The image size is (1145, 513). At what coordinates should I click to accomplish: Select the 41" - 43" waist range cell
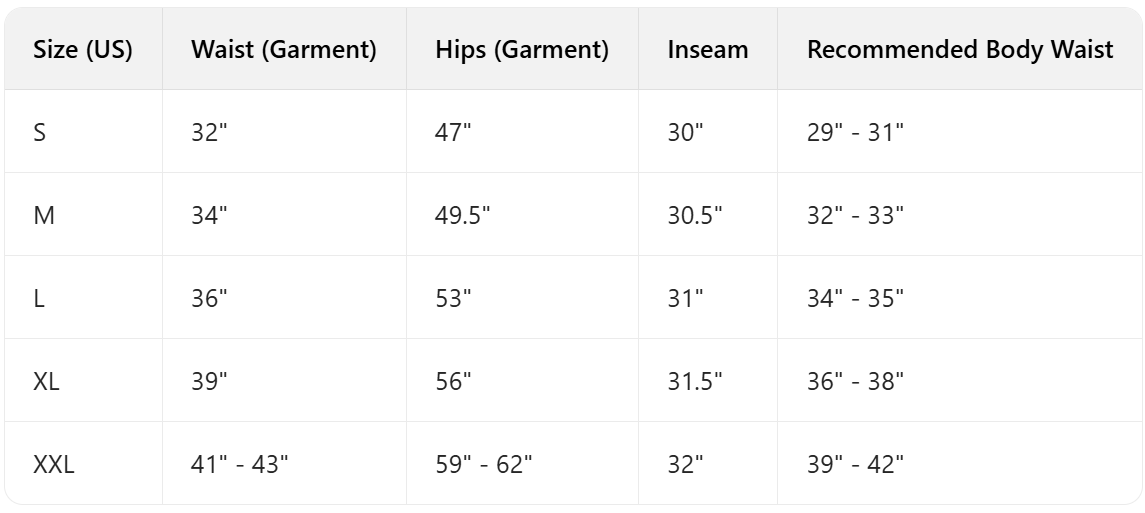(240, 464)
